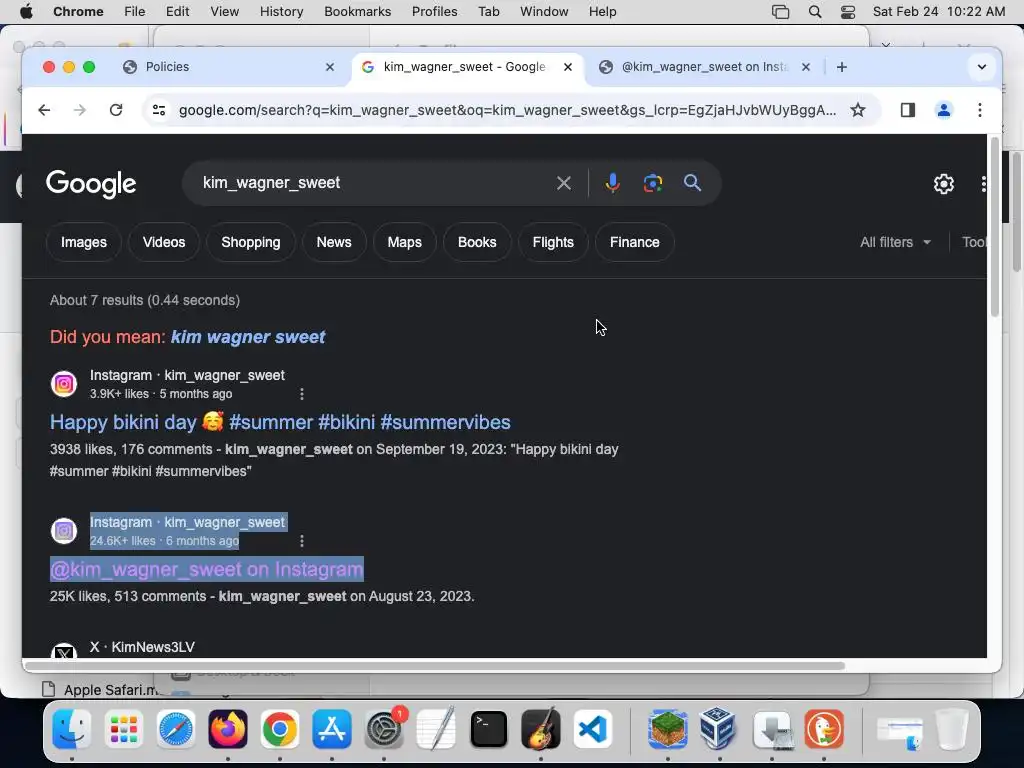Filter results by Flights
This screenshot has width=1024, height=768.
pos(552,242)
